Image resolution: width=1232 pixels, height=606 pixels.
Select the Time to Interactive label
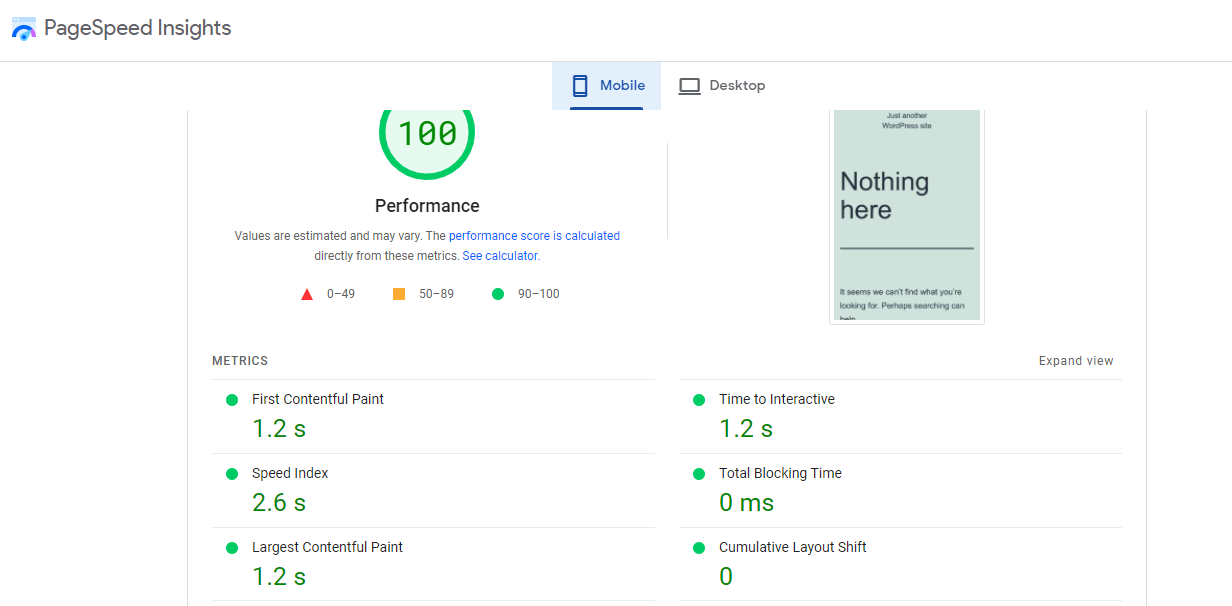777,399
